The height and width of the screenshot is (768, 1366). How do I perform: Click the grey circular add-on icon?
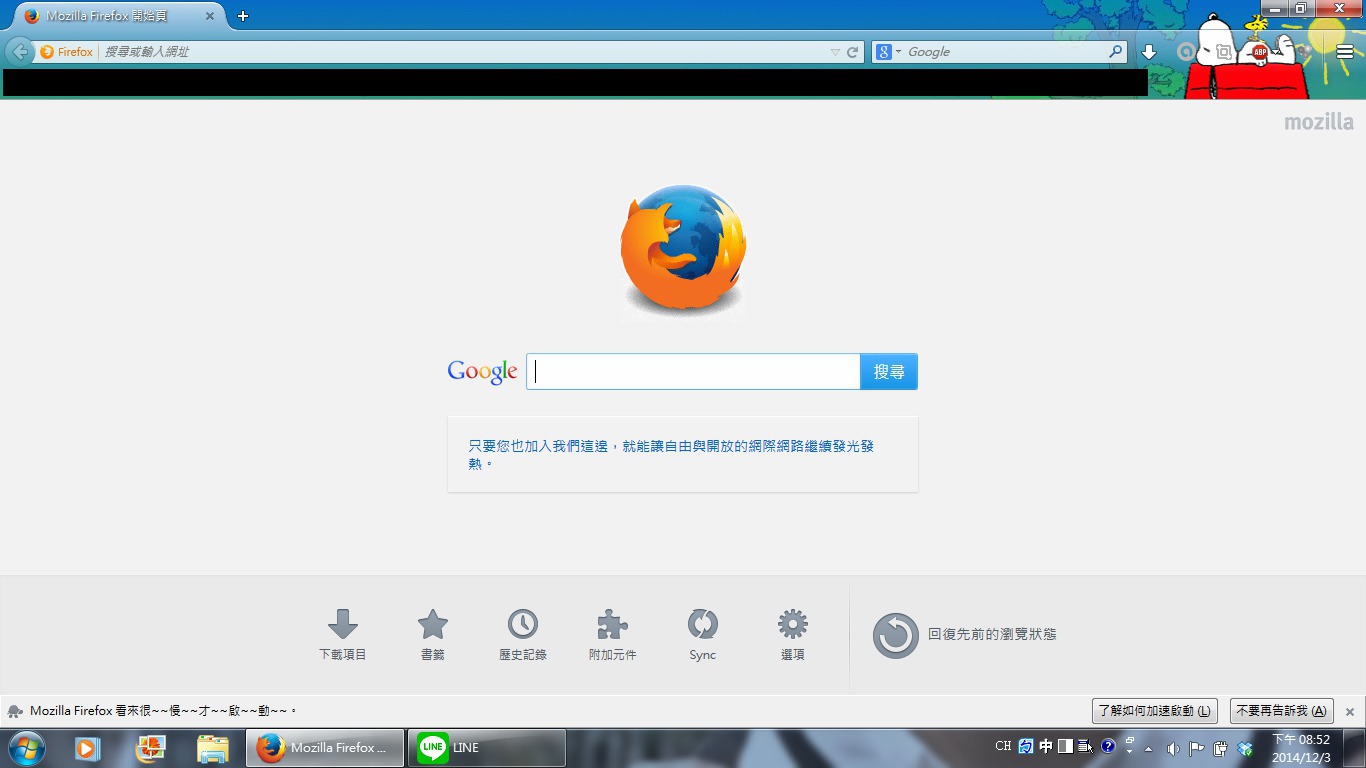pyautogui.click(x=1186, y=52)
